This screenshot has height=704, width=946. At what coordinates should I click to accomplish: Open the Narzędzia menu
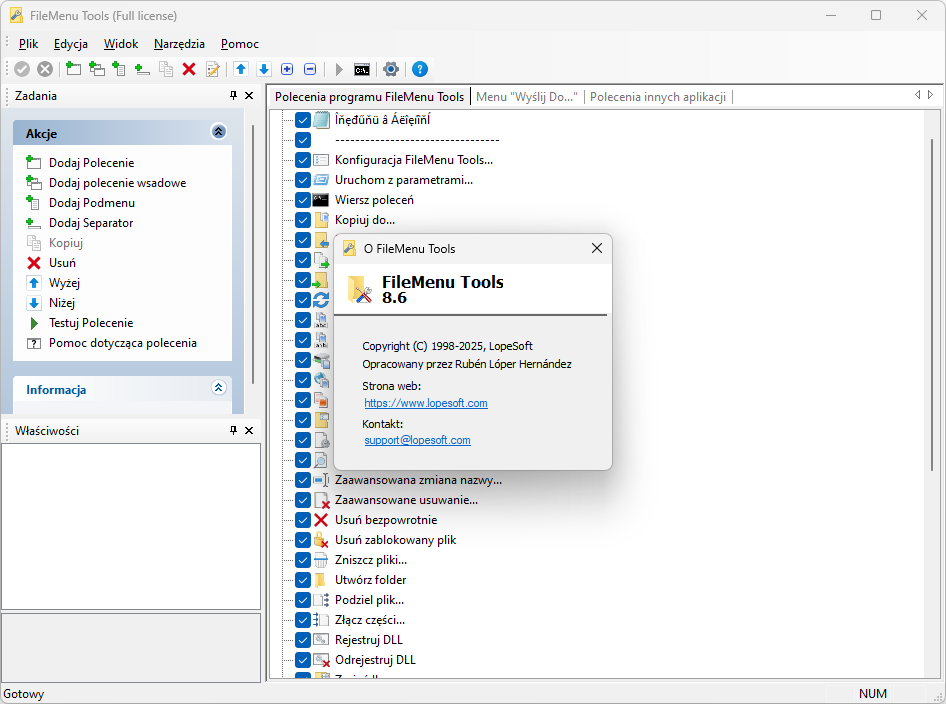179,44
